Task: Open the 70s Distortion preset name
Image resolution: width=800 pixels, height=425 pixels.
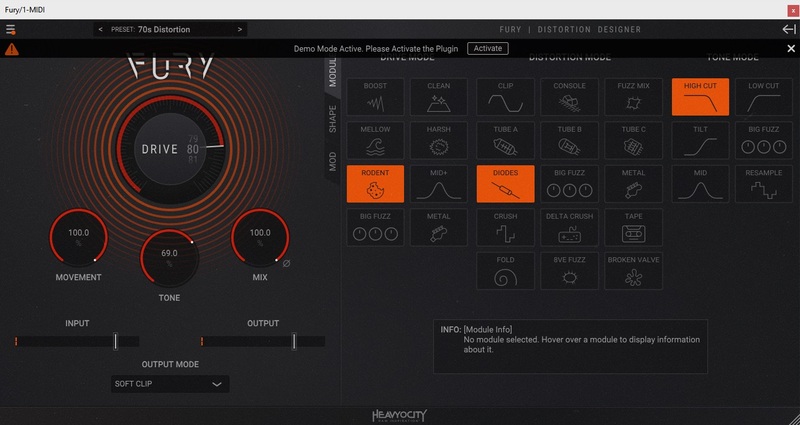Action: (x=164, y=30)
